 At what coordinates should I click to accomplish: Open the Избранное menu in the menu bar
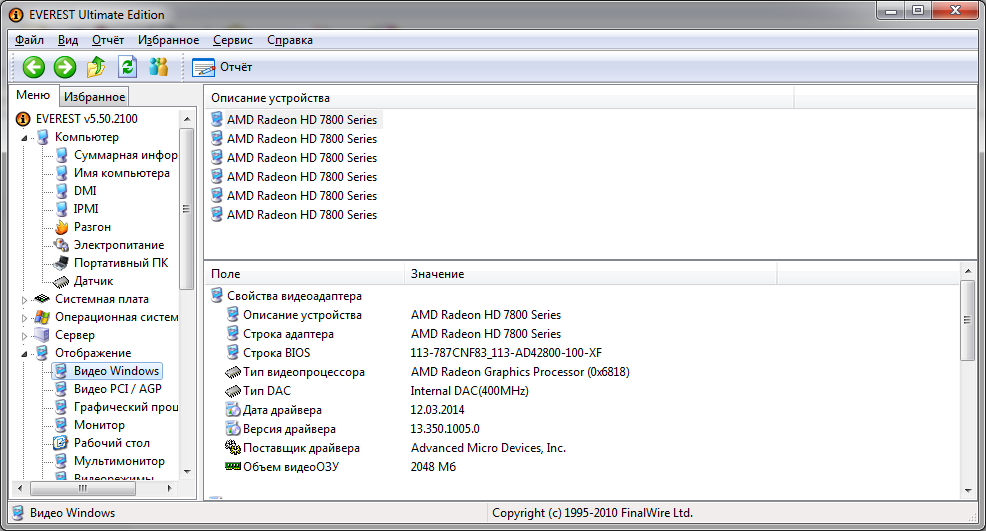pos(169,40)
